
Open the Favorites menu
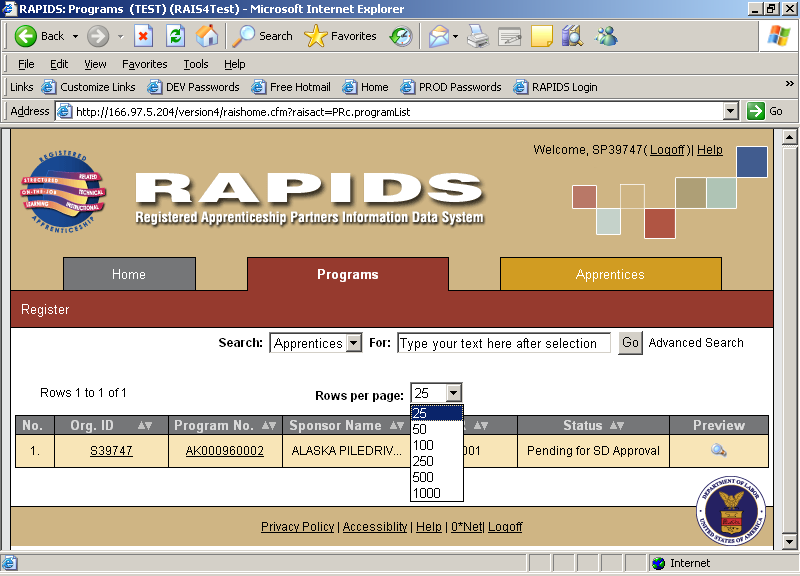(144, 64)
